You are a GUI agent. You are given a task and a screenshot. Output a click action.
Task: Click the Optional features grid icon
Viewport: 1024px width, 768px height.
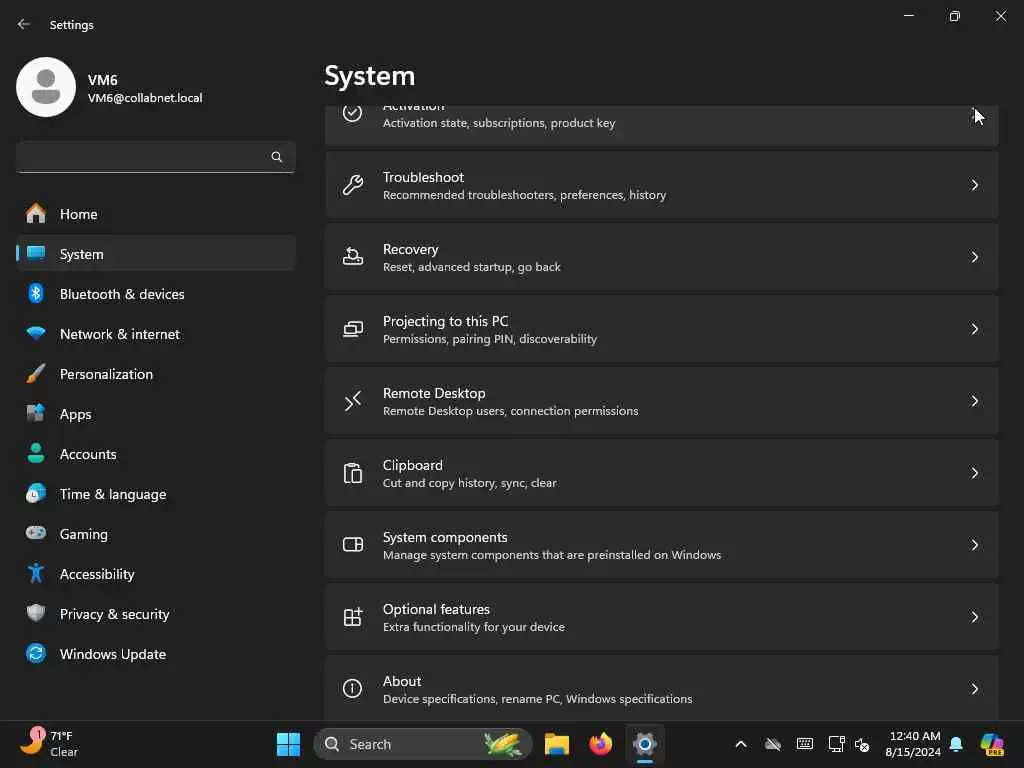(353, 616)
